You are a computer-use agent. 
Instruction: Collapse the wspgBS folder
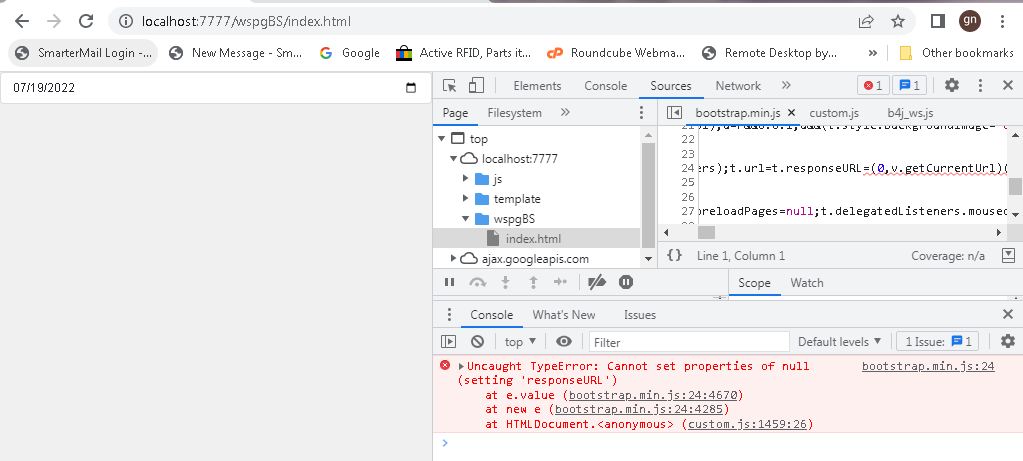pos(465,218)
